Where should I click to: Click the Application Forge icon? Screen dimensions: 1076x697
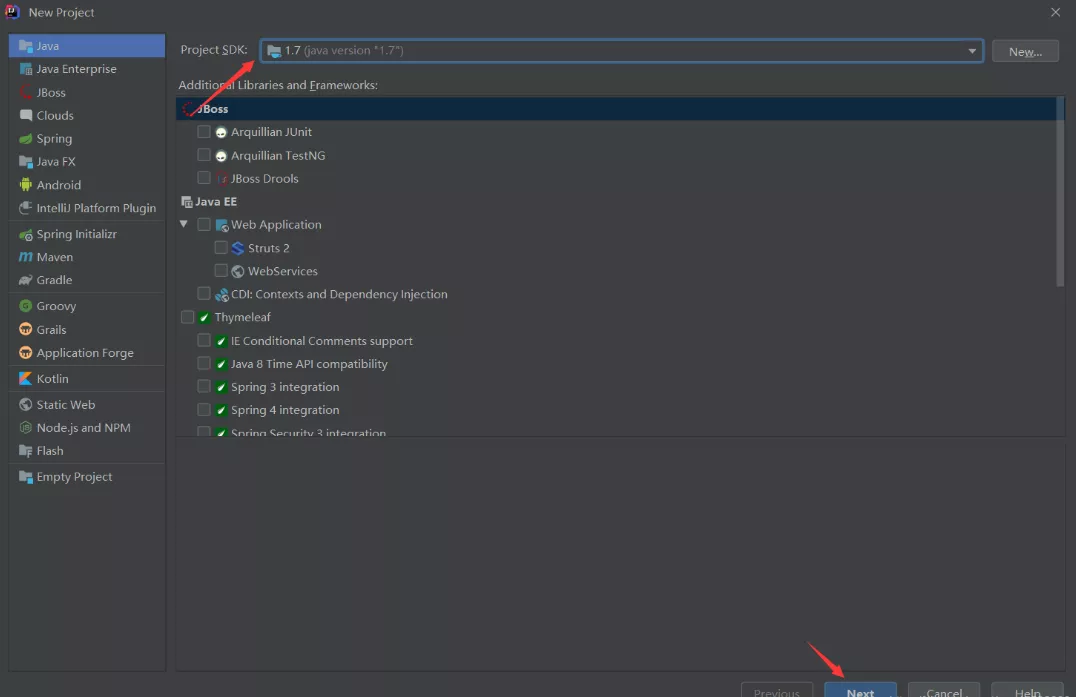pos(26,353)
